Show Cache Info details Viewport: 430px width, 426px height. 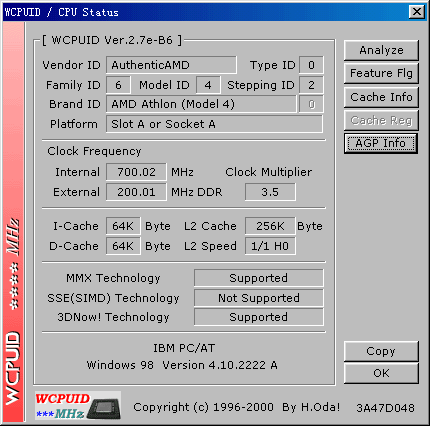(381, 97)
